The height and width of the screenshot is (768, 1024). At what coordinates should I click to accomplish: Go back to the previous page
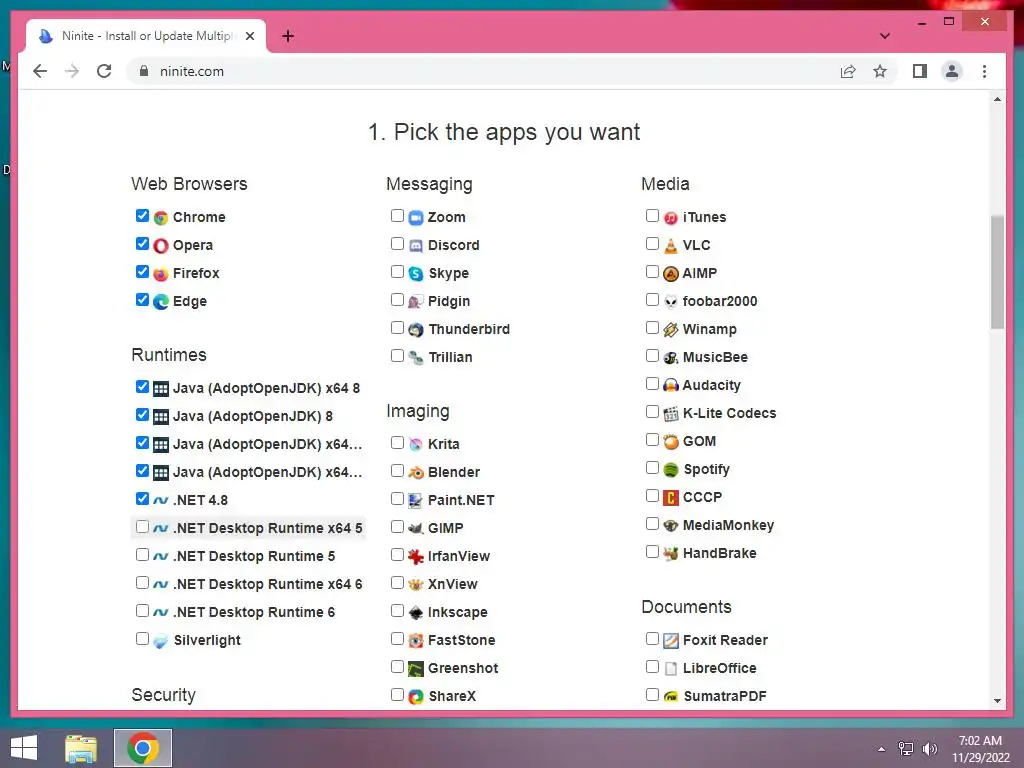pos(40,71)
